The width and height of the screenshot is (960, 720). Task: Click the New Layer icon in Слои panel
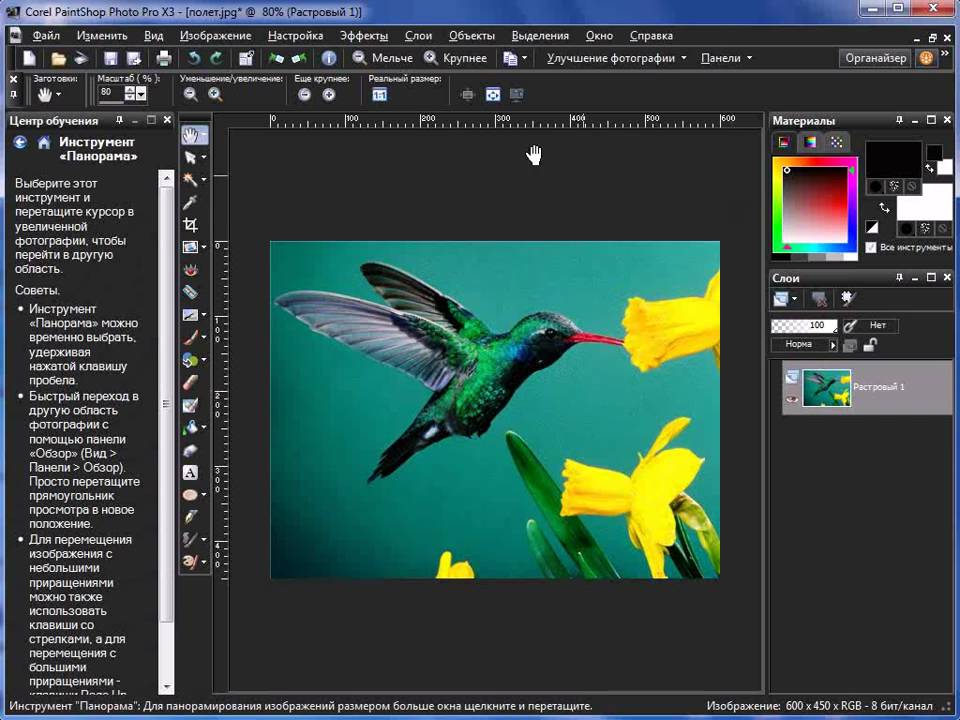[781, 299]
